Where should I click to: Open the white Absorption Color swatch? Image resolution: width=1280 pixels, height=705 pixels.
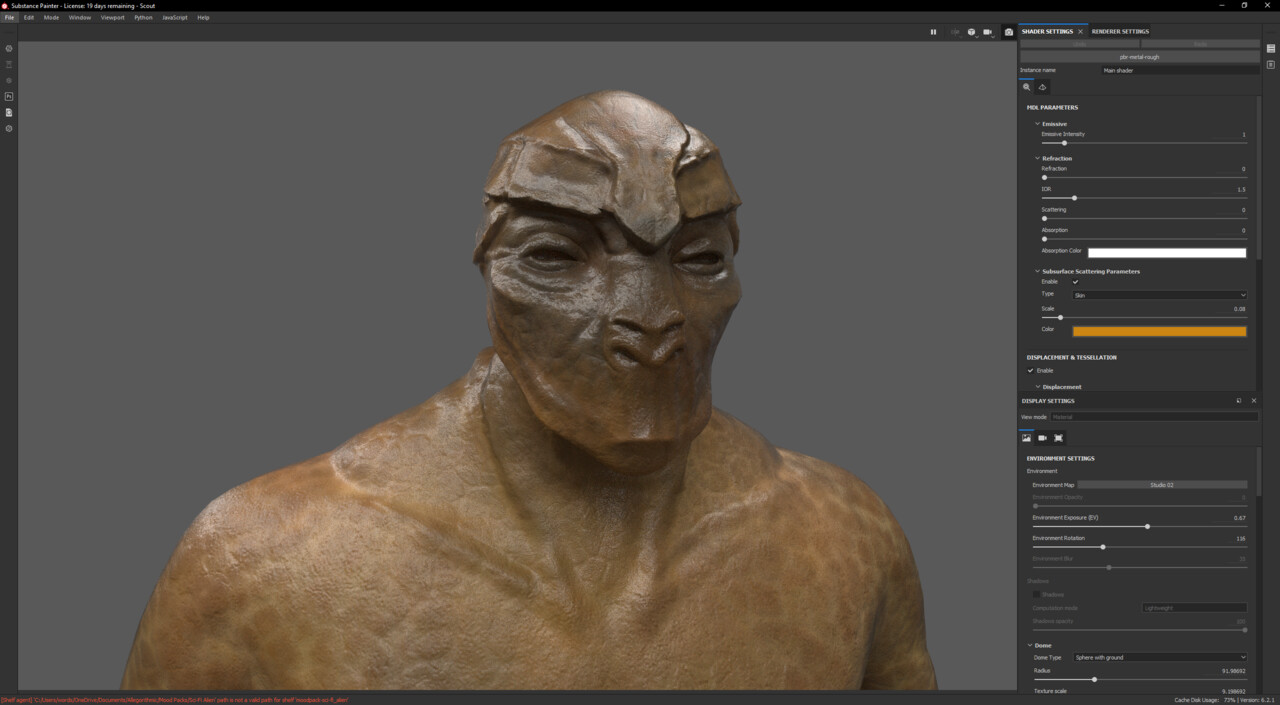pyautogui.click(x=1167, y=253)
